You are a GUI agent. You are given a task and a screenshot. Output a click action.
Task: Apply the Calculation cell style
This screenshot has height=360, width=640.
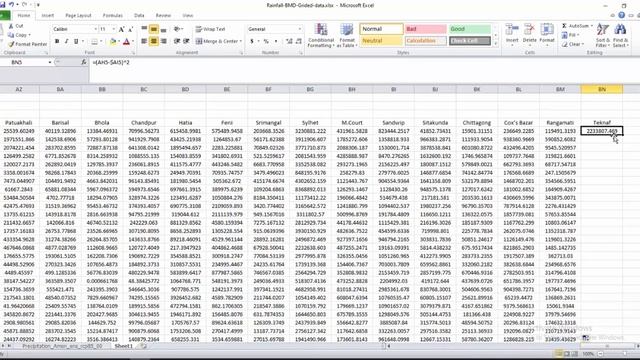click(x=425, y=41)
